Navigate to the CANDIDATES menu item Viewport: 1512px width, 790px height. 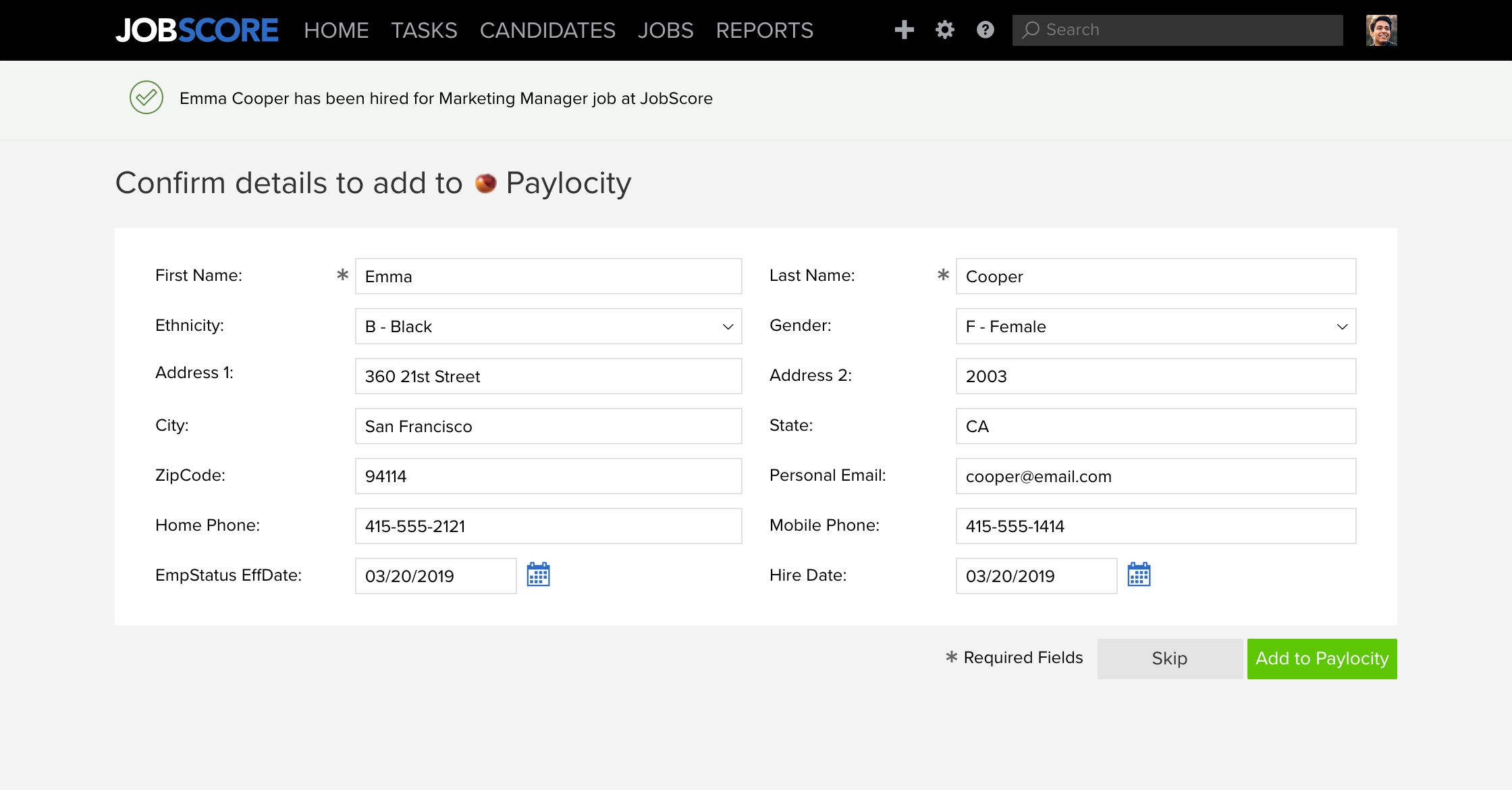tap(547, 30)
